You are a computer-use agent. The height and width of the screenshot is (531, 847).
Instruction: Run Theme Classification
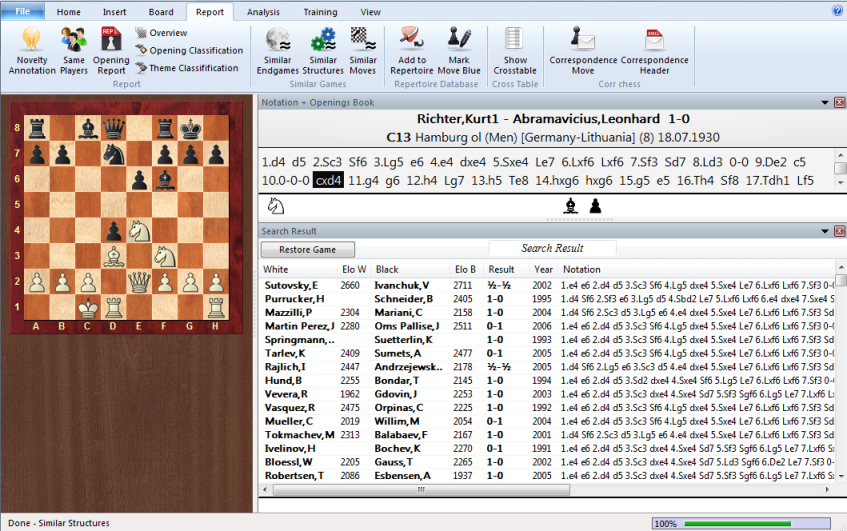coord(187,68)
